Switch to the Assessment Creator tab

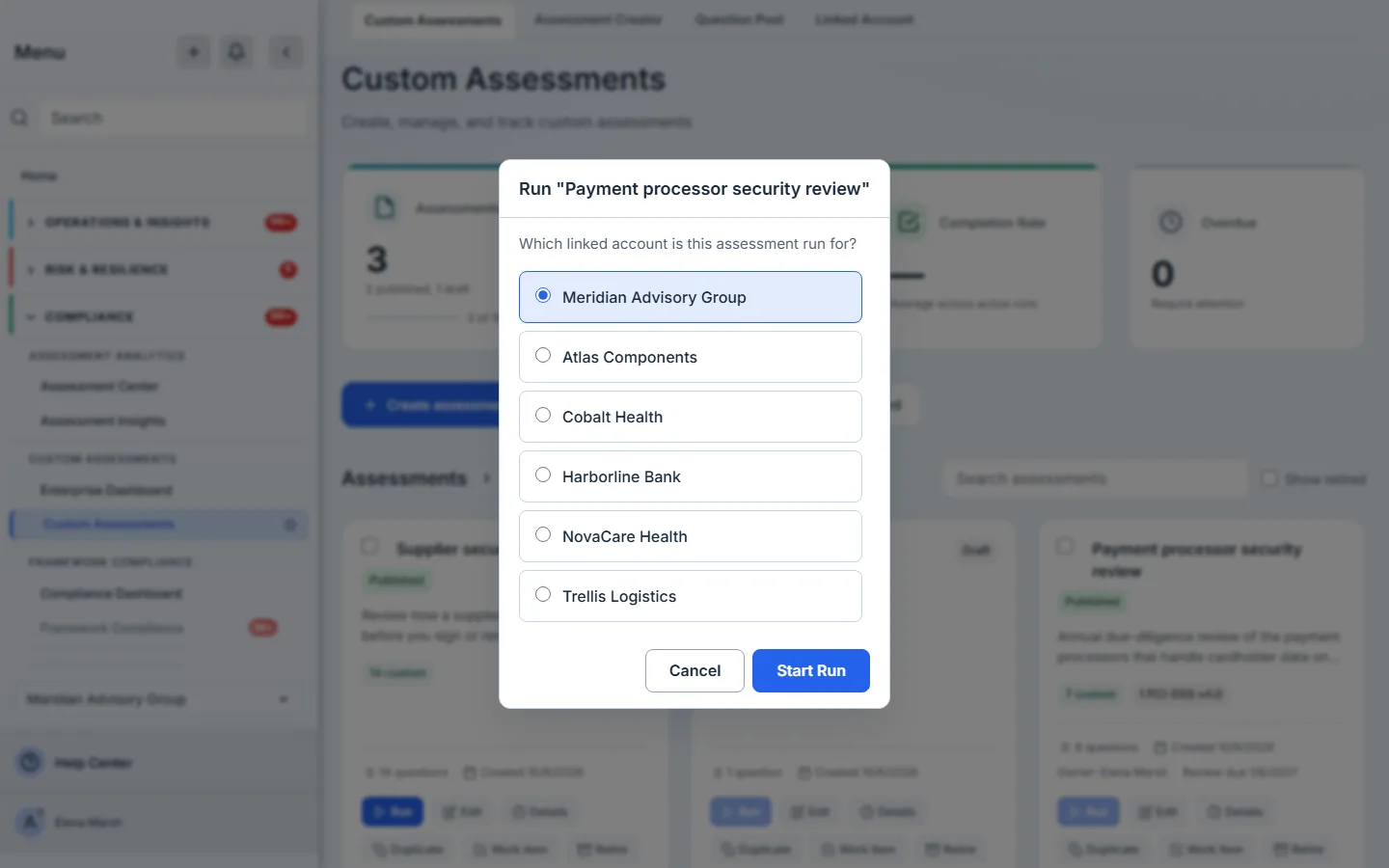(x=598, y=19)
